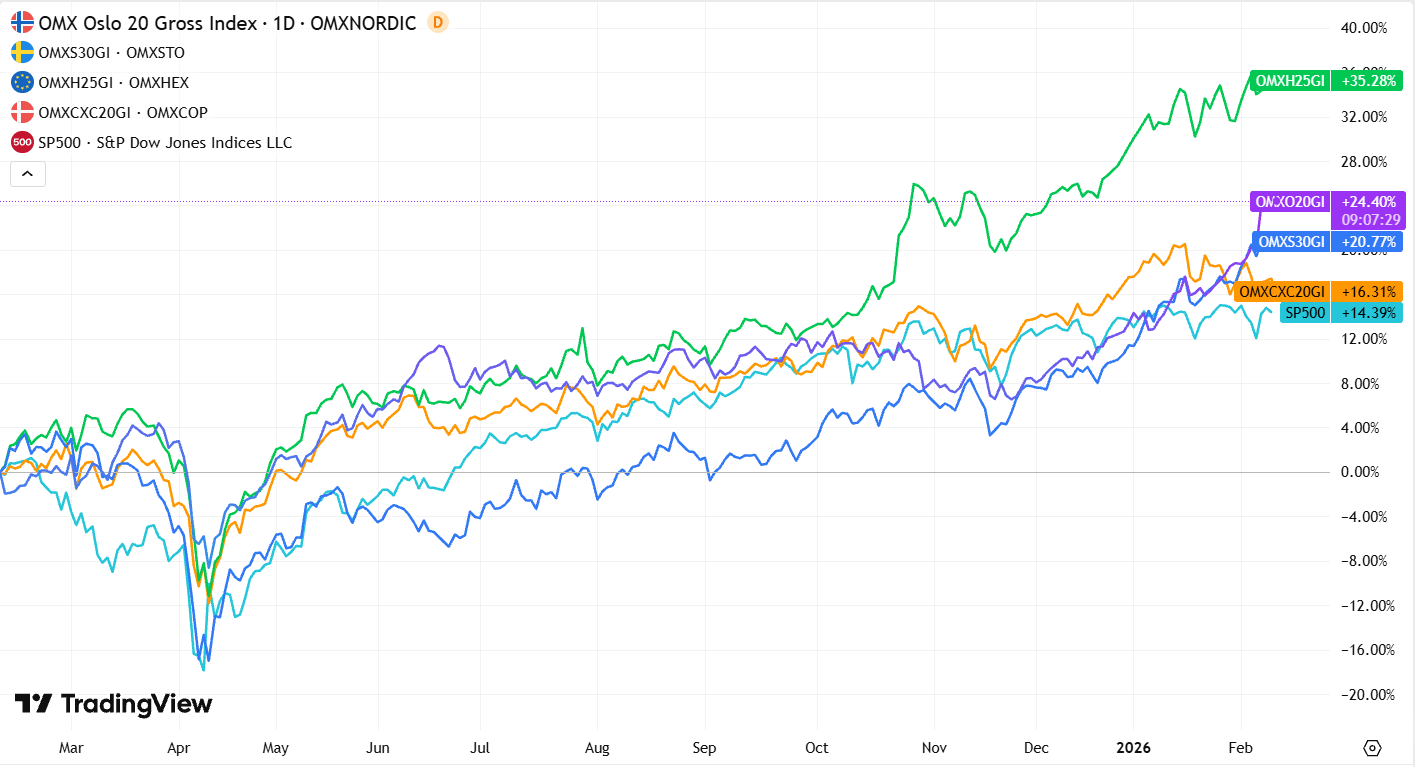
Task: Select the OMXCXC20GI · OMXCOP legend entry
Action: (x=123, y=112)
